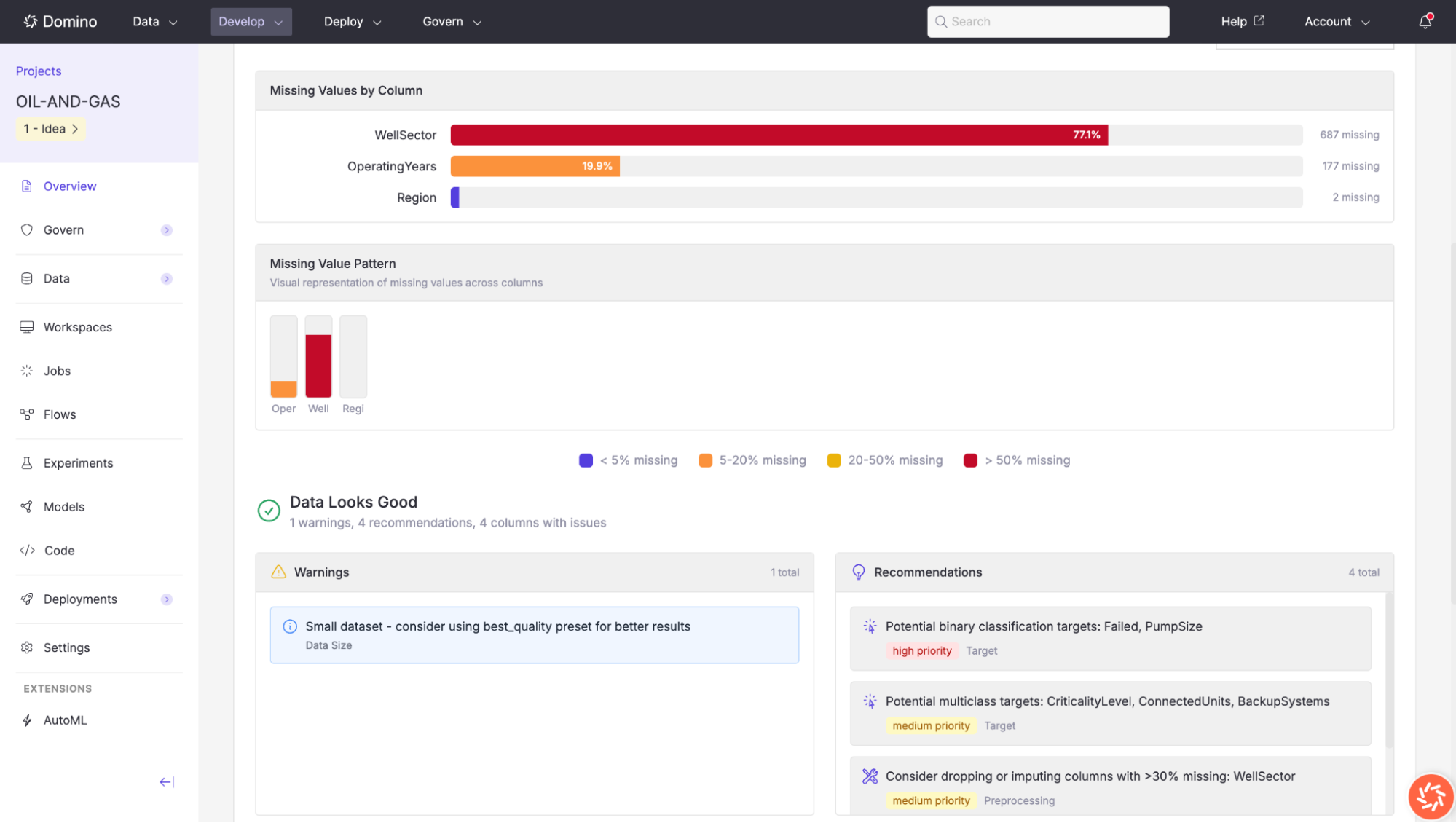Screen dimensions: 1456x823
Task: Switch to the Develop menu
Action: 251,21
